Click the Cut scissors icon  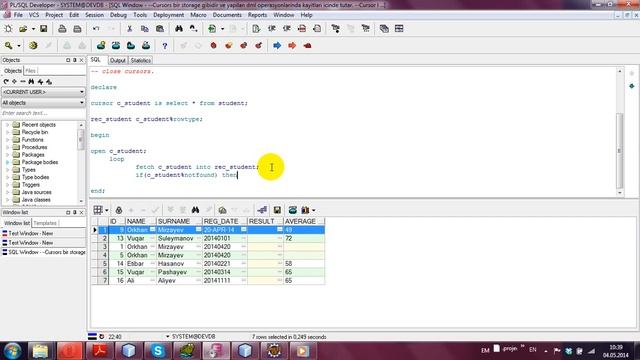tap(129, 29)
